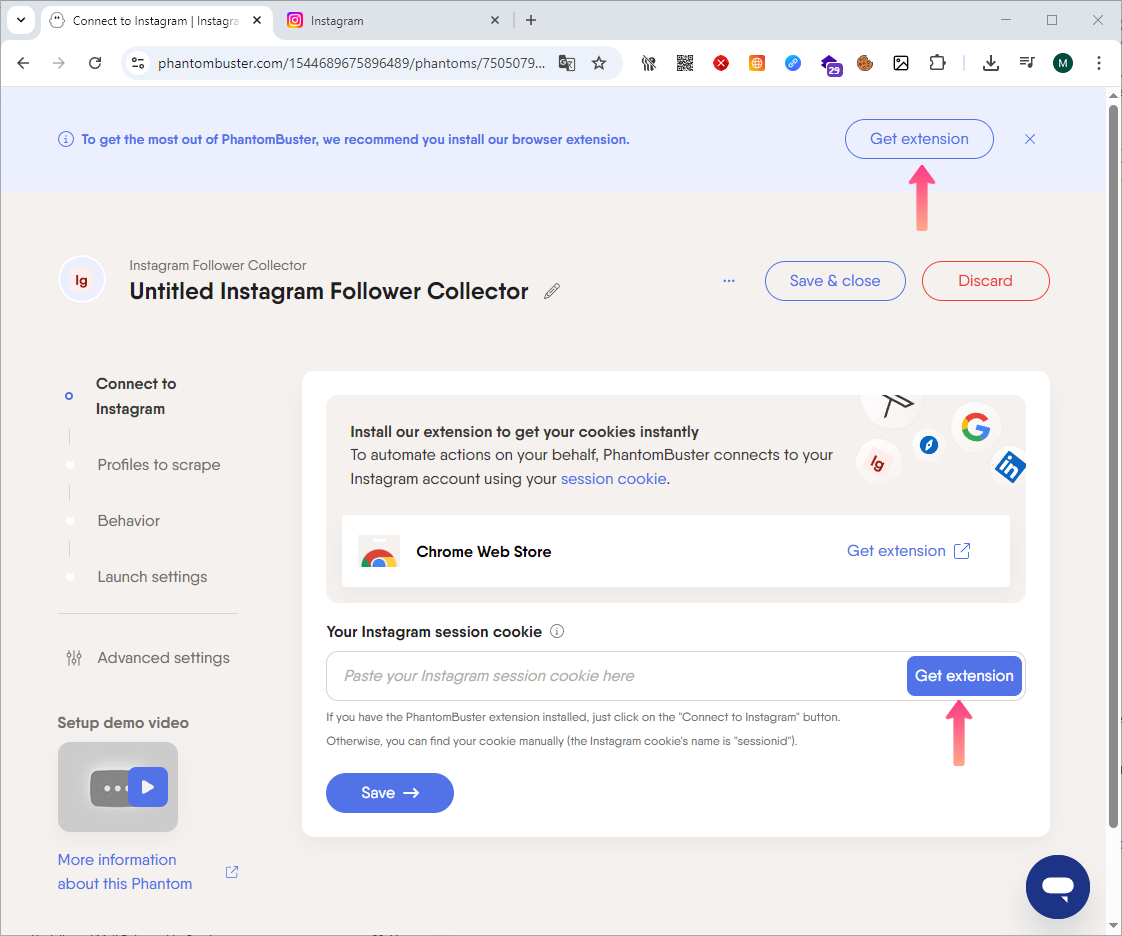Image resolution: width=1122 pixels, height=936 pixels.
Task: Click the red X extension icon
Action: (721, 63)
